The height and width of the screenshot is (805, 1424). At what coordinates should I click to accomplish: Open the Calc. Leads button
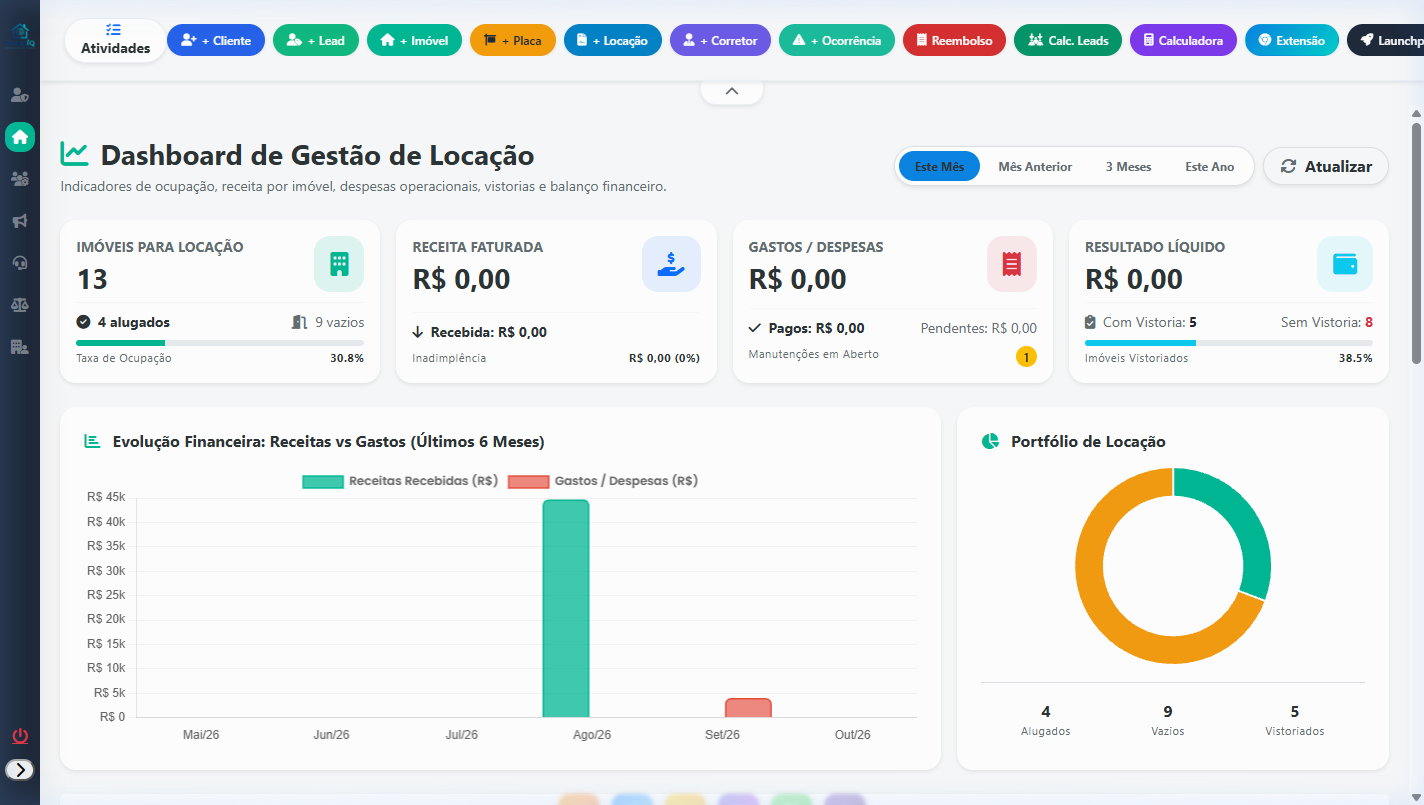1068,40
